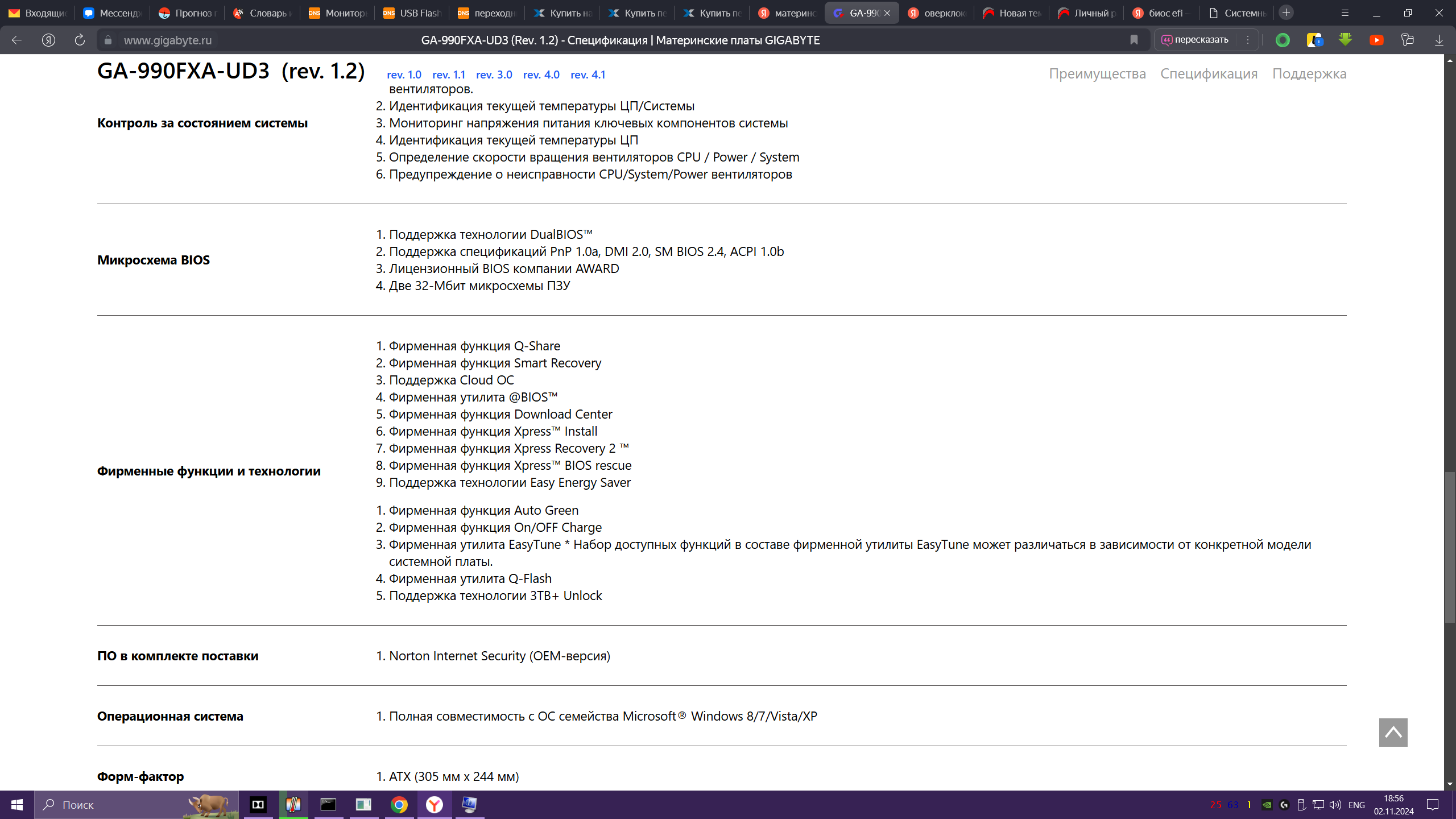The width and height of the screenshot is (1456, 819).
Task: Click the YouTube extension icon
Action: [1376, 40]
